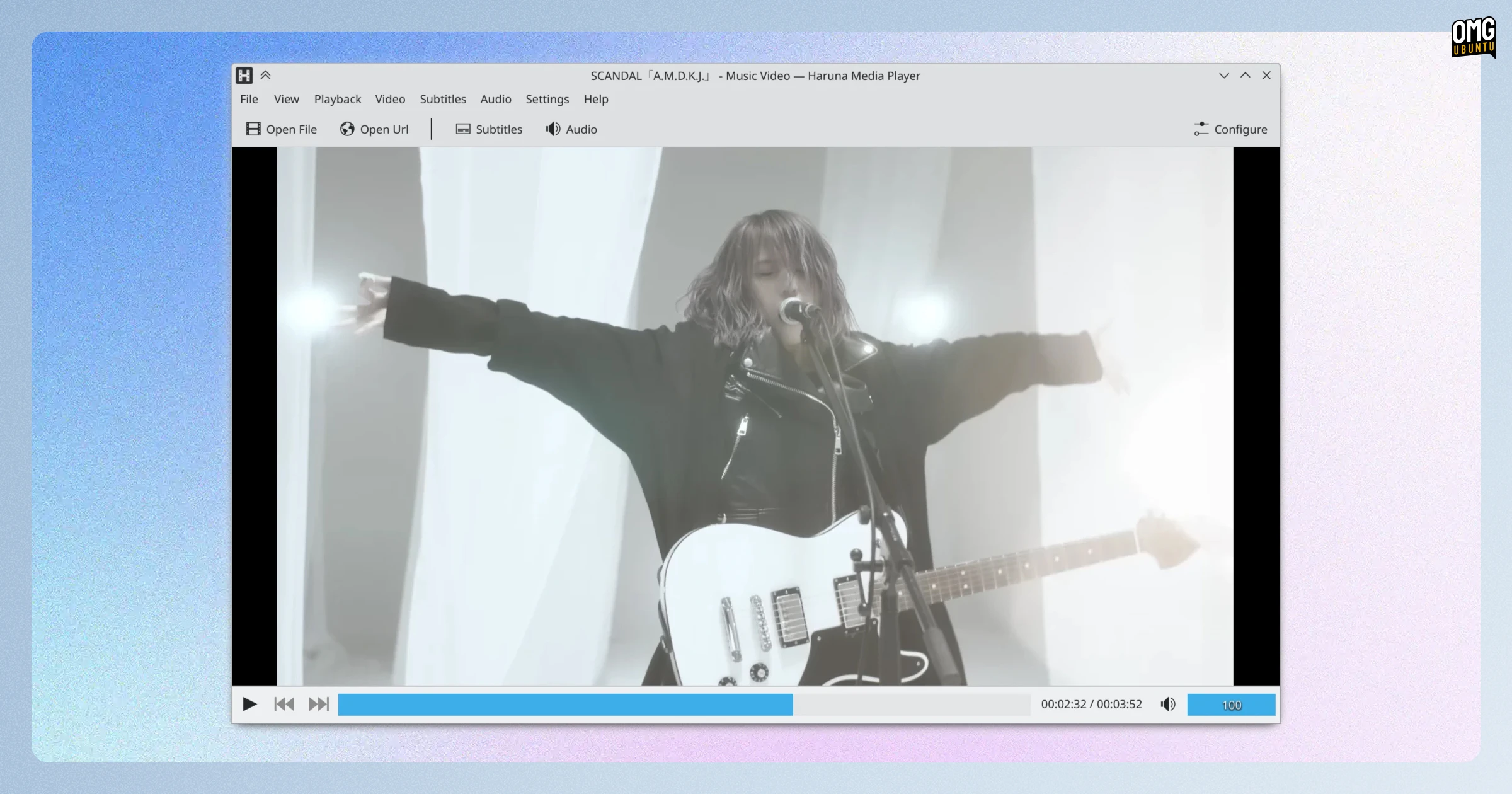Viewport: 1512px width, 794px height.
Task: Skip to the previous track
Action: coord(284,704)
